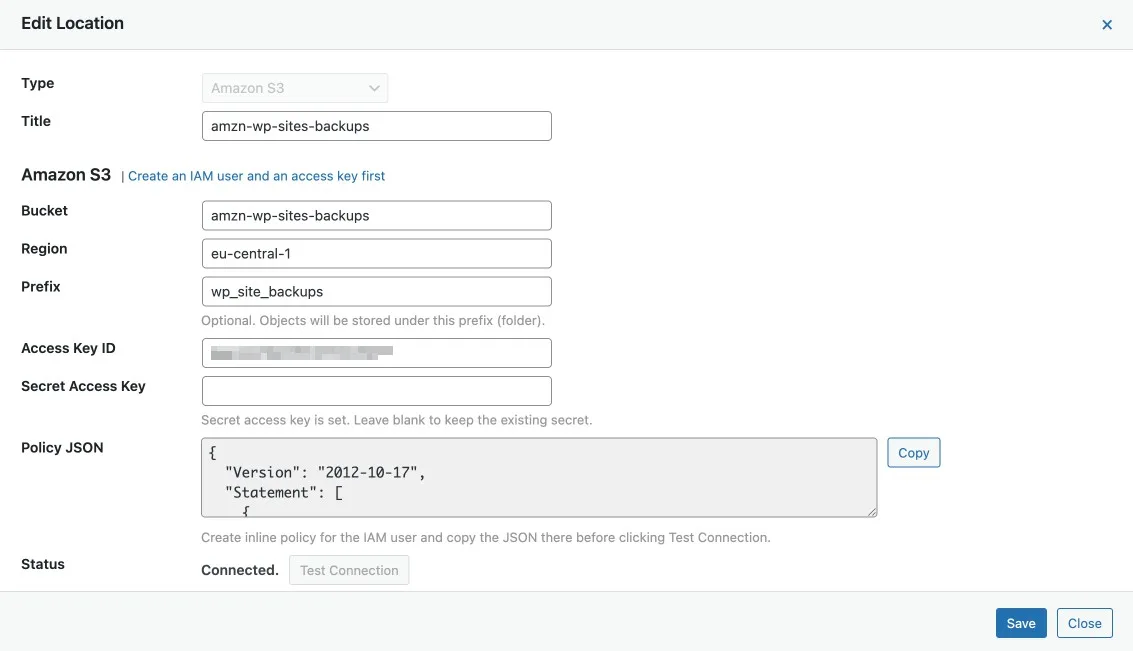Click the Bucket field label
1133x651 pixels.
click(45, 211)
